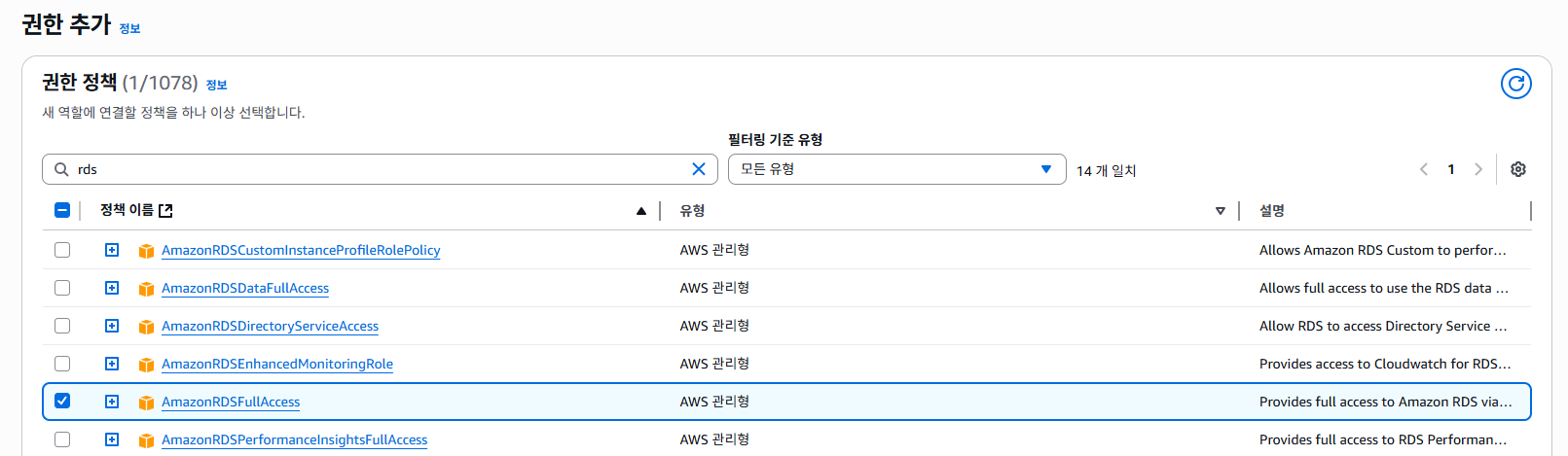Click into the policy search field
Screen dimensions: 1568x456
click(x=380, y=169)
